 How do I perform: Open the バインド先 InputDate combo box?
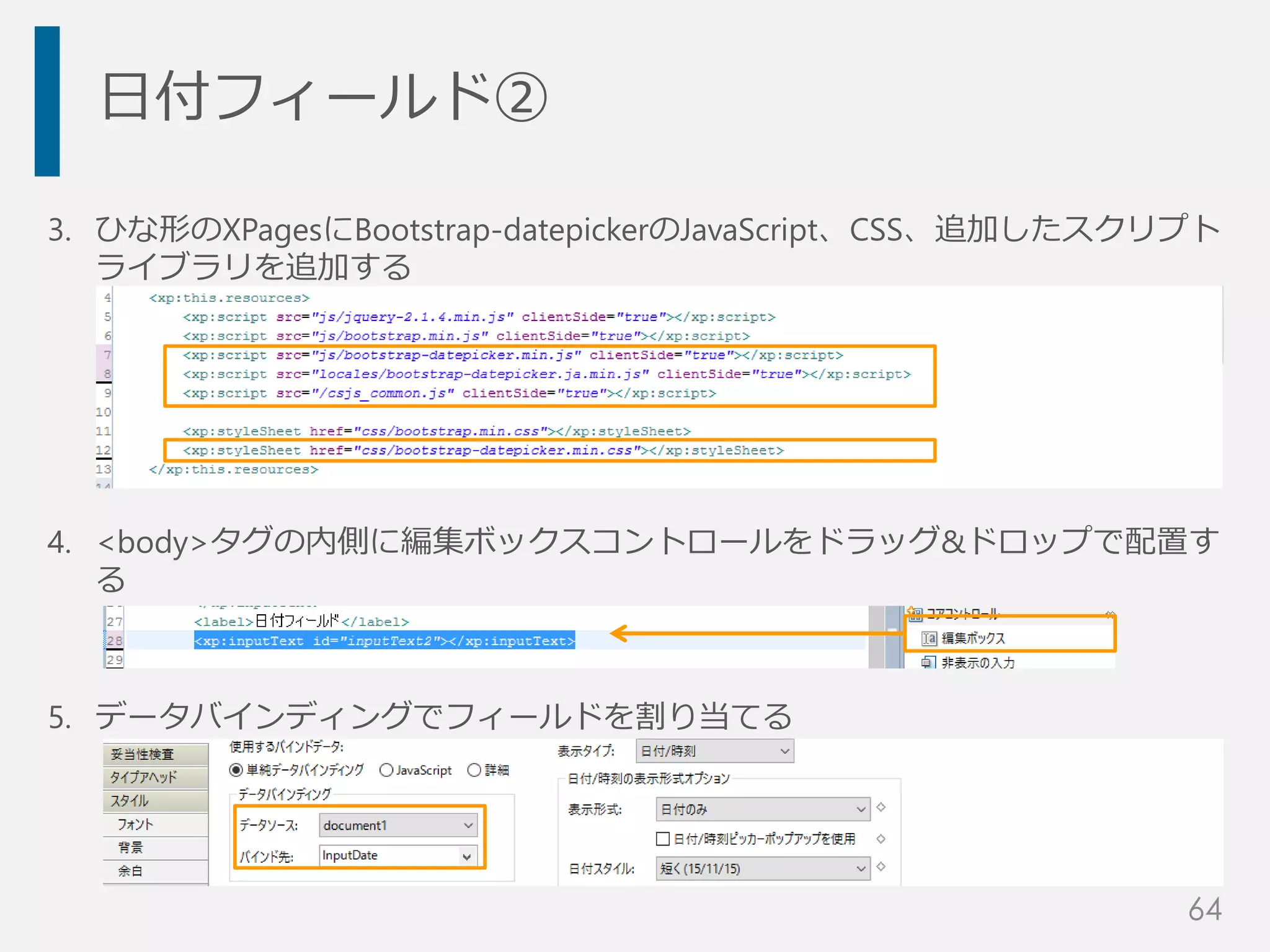coord(467,857)
